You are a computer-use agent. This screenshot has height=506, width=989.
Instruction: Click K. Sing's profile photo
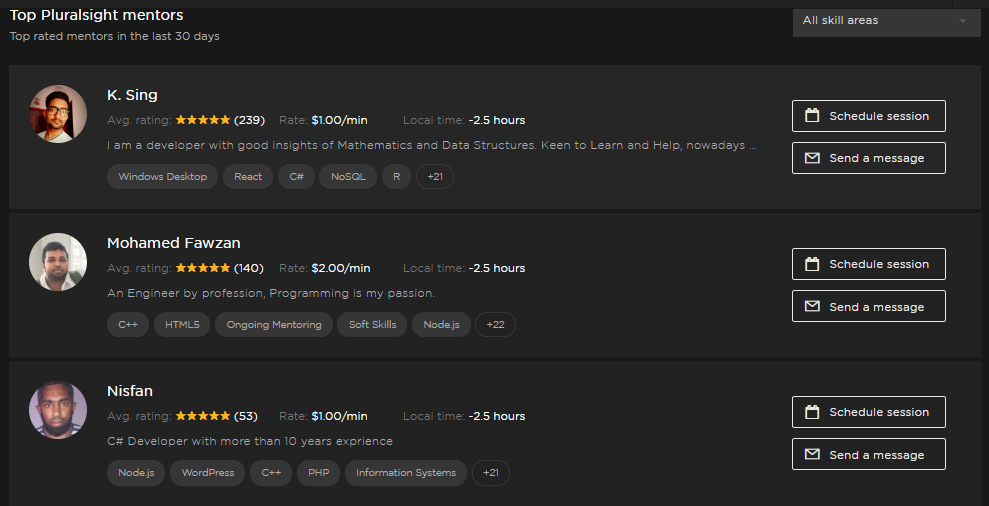pos(58,114)
